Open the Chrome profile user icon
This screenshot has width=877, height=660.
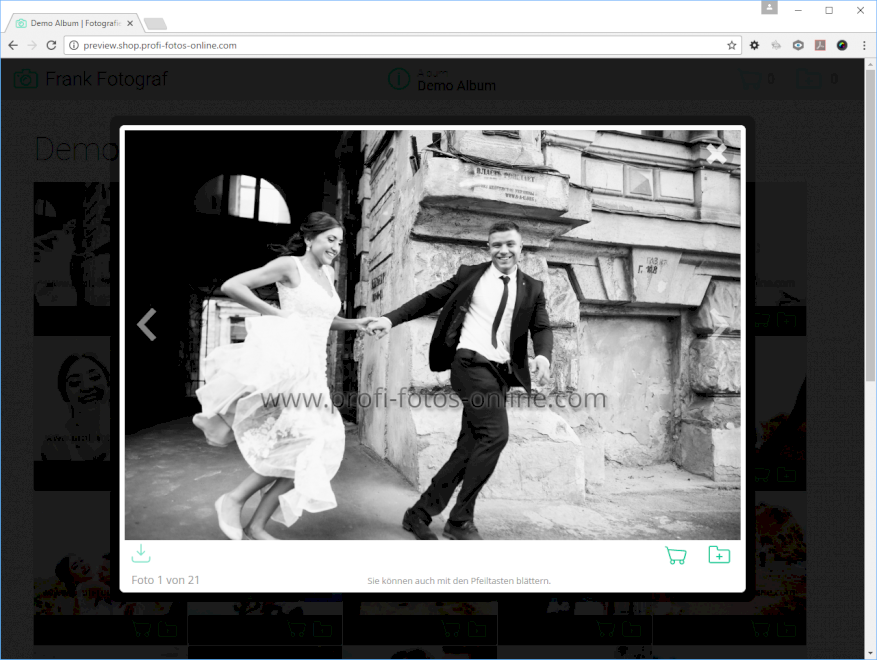769,7
